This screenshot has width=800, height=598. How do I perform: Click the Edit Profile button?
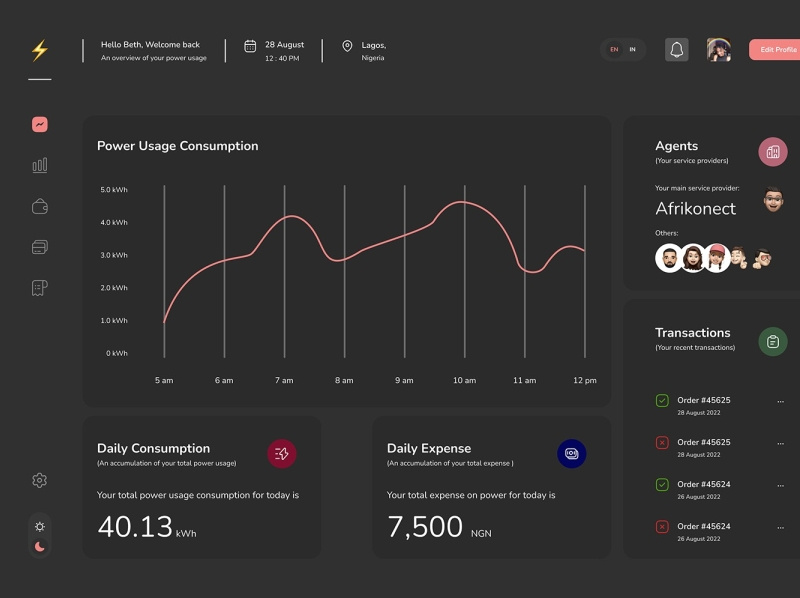click(x=777, y=50)
